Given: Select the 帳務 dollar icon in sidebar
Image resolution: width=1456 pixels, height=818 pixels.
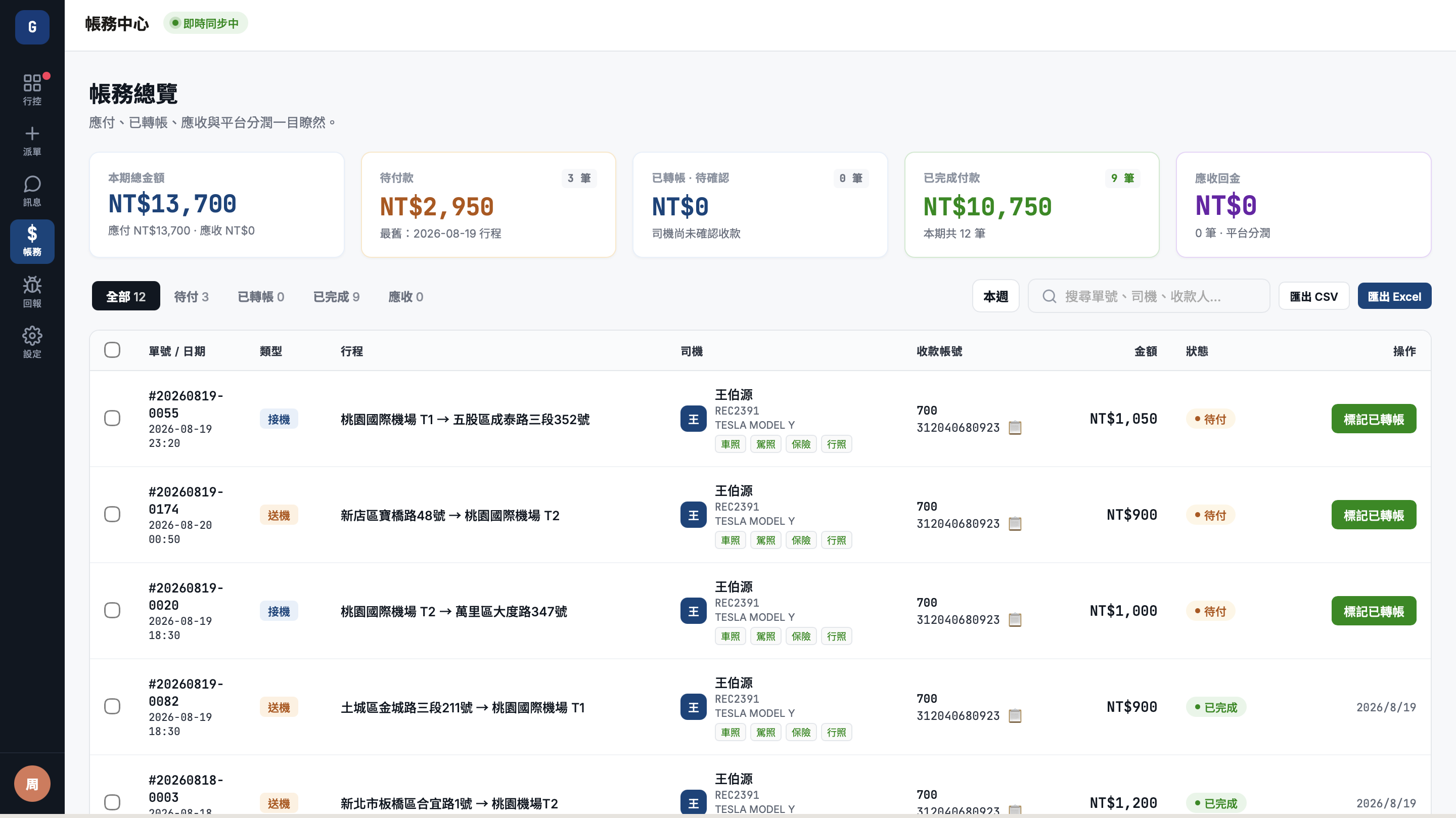Looking at the screenshot, I should (x=32, y=241).
